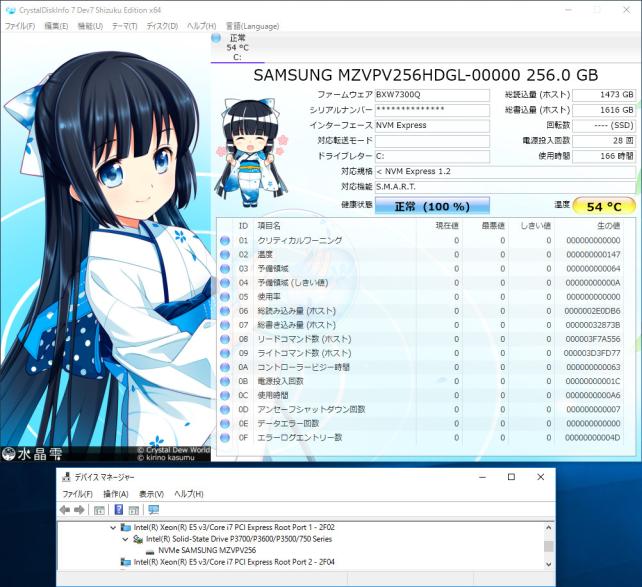642x587 pixels.
Task: Select the C: drive status tab at top
Action: pyautogui.click(x=237, y=48)
